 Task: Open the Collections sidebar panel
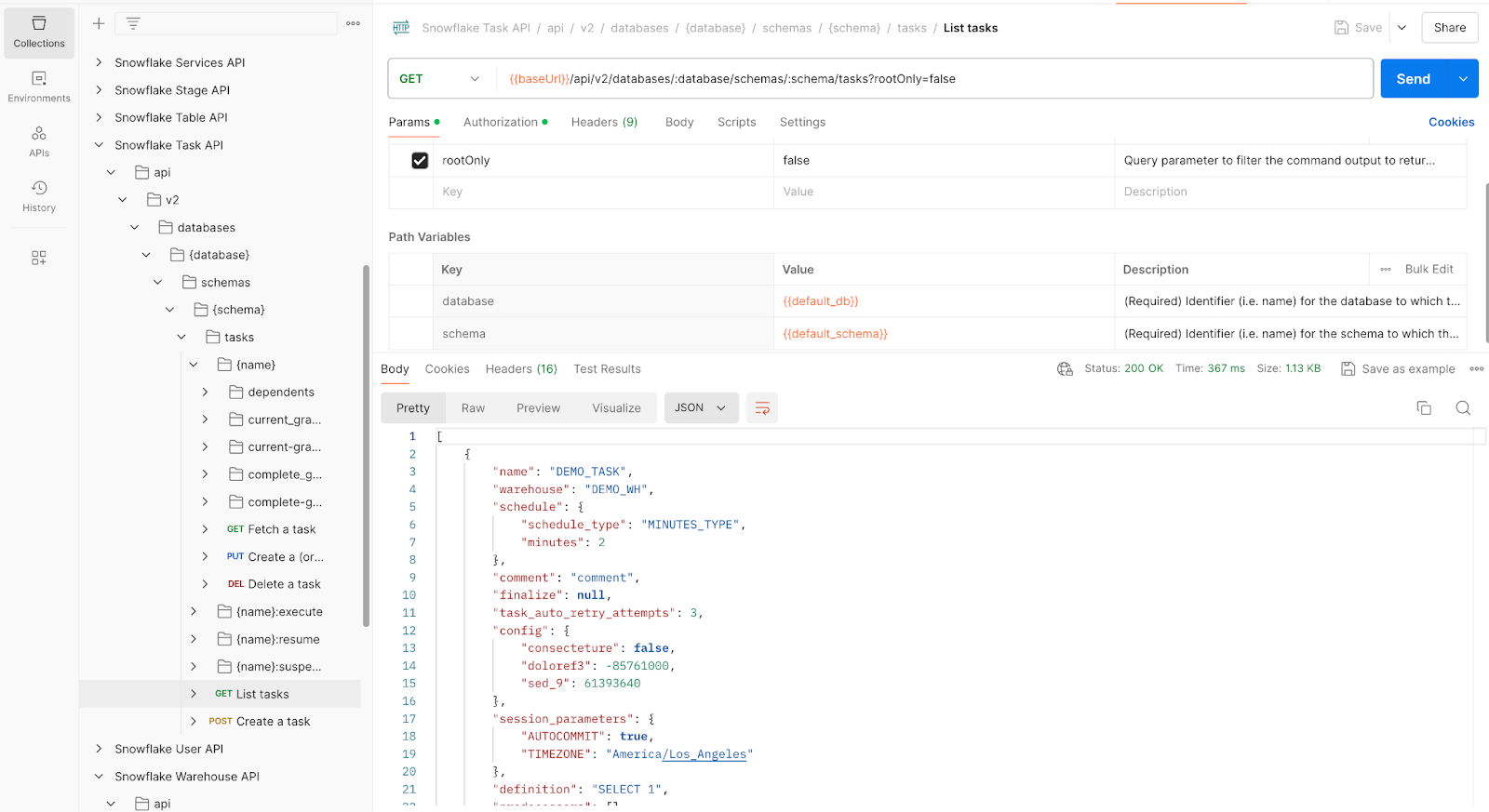click(39, 33)
